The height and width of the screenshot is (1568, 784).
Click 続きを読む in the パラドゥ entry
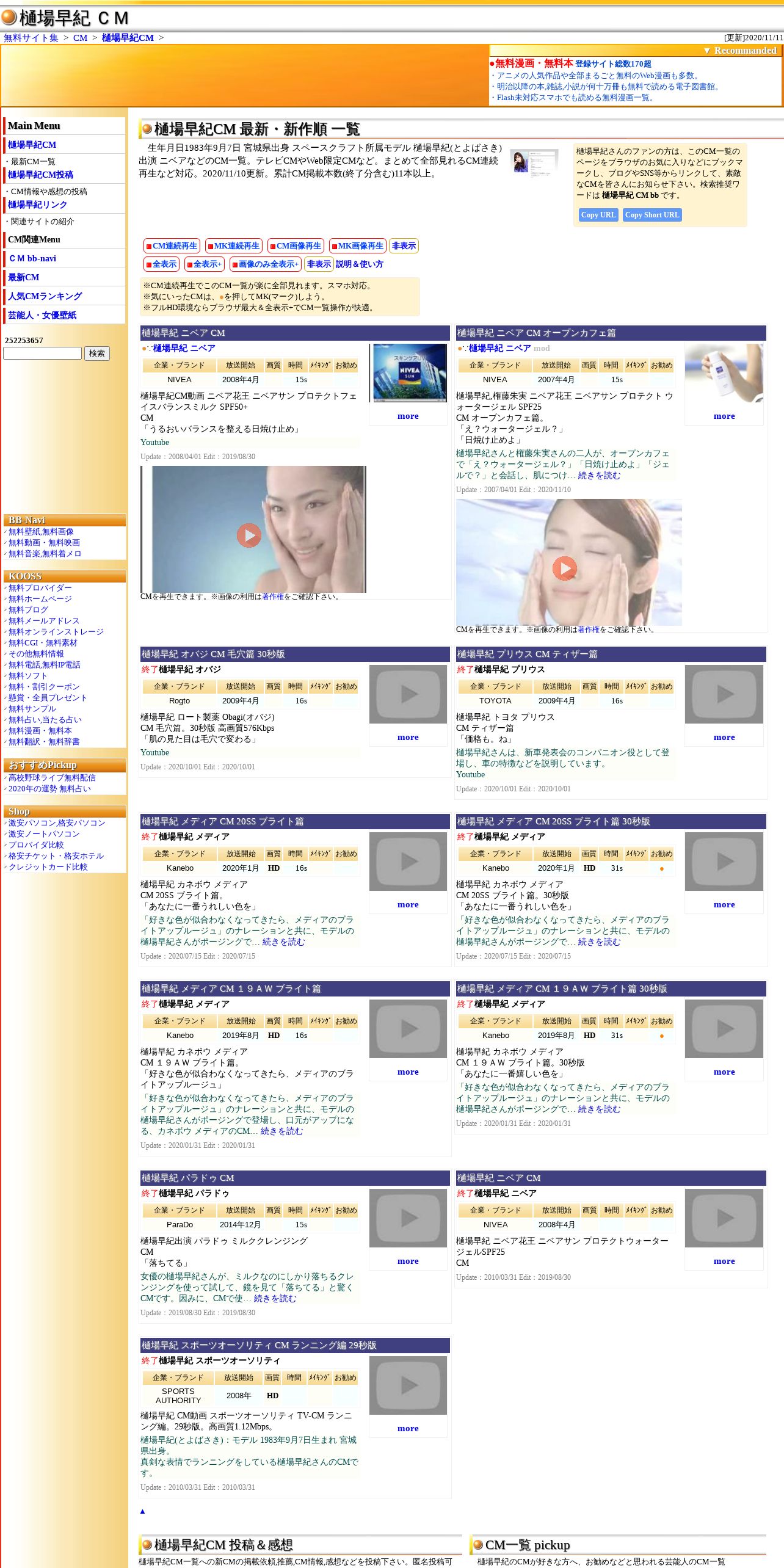(275, 1299)
